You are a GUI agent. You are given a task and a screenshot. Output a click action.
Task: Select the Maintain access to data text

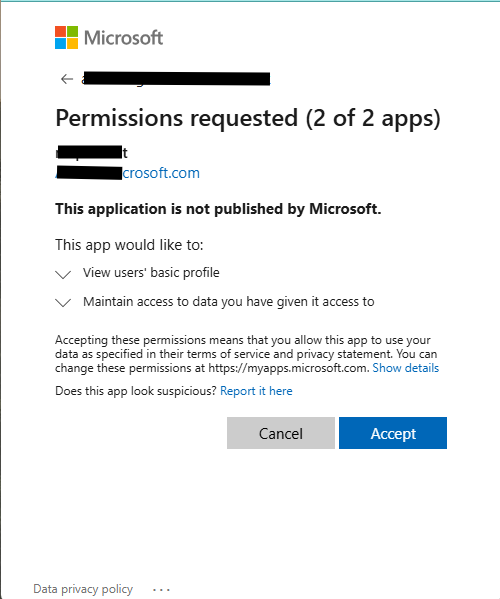click(x=229, y=302)
